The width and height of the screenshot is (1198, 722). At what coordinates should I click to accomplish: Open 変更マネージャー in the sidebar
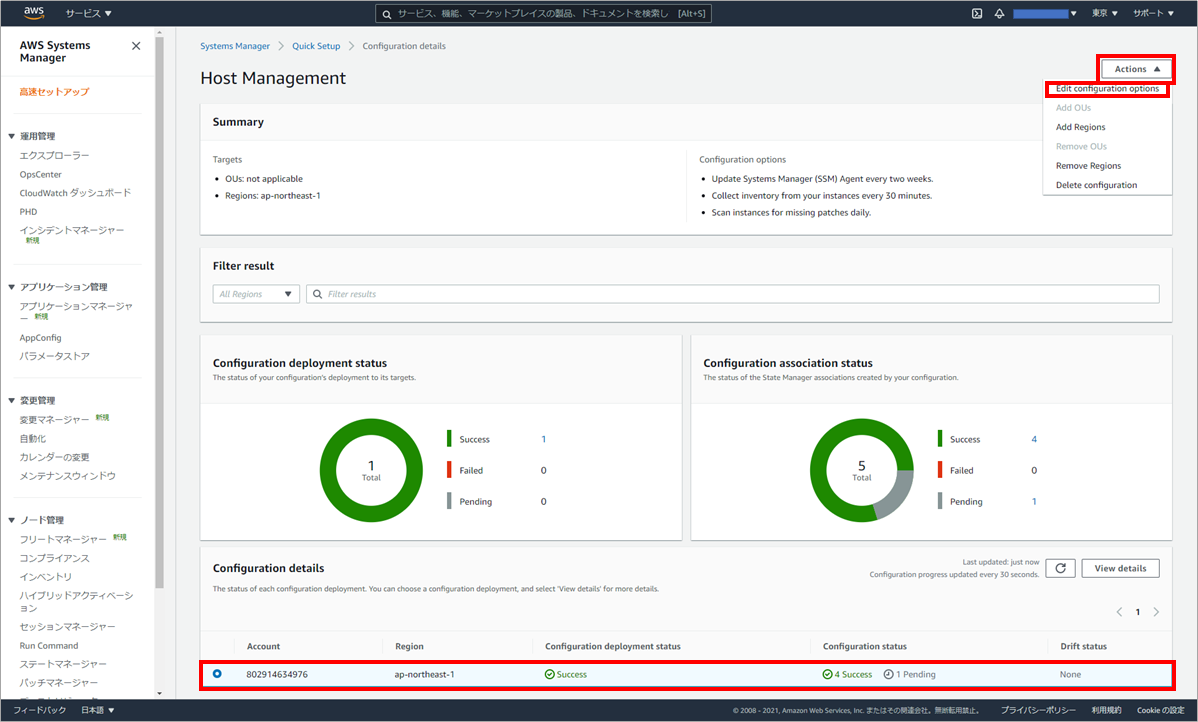click(54, 419)
